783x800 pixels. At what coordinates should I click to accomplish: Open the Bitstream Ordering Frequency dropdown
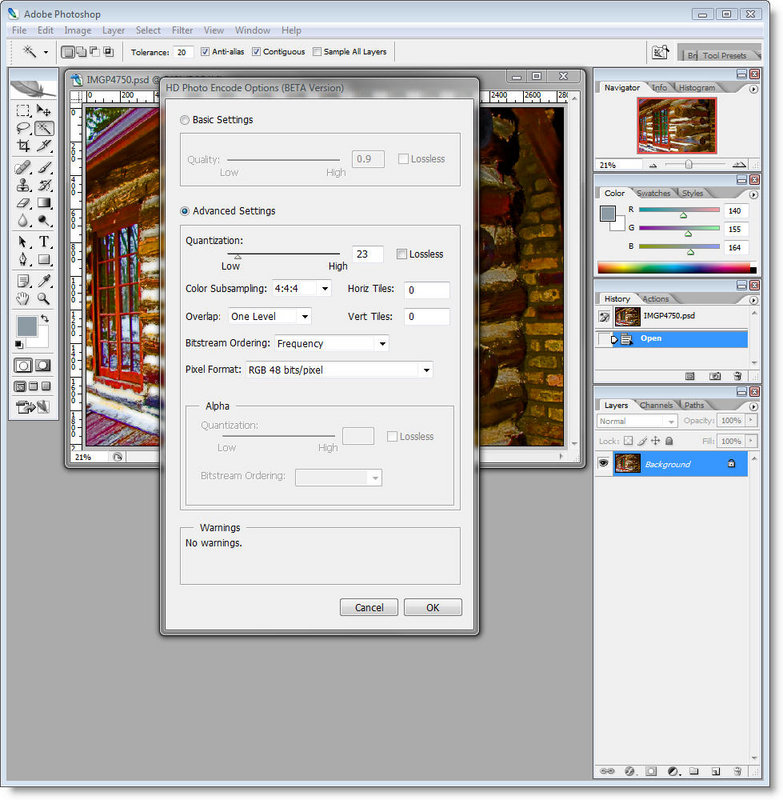(383, 344)
